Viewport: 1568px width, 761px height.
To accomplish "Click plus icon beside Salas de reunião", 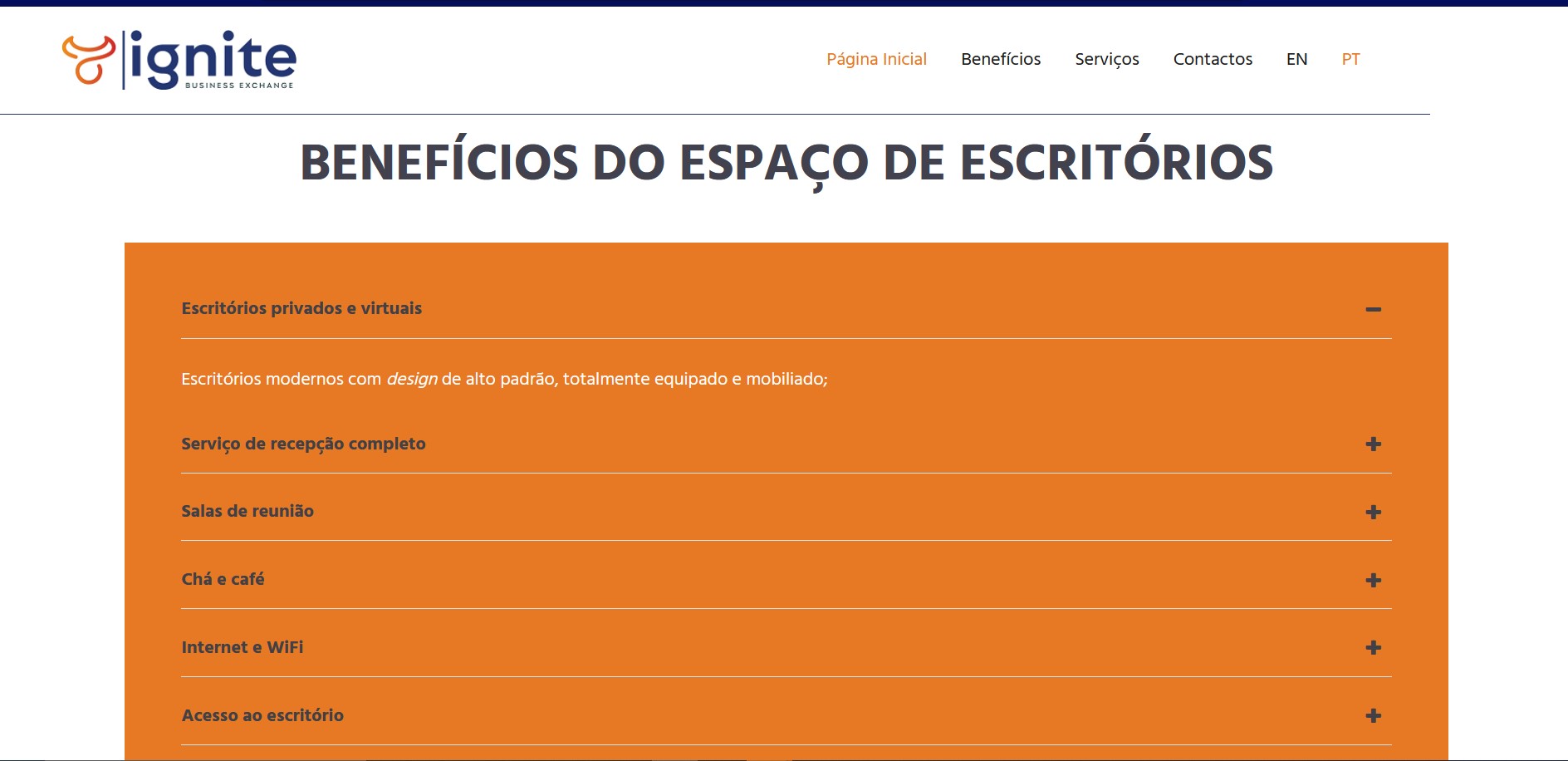I will (1373, 512).
